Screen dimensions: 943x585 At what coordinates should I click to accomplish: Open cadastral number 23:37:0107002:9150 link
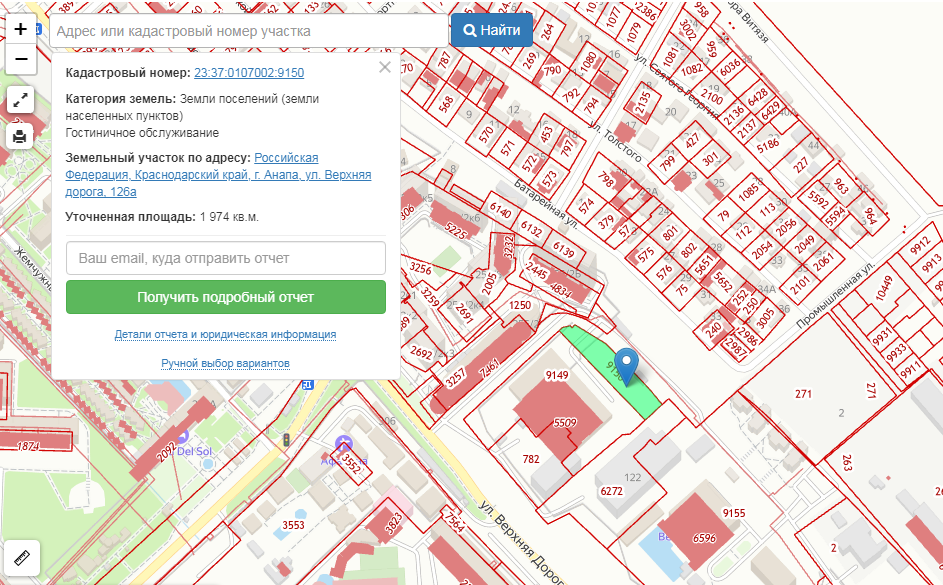pos(249,73)
